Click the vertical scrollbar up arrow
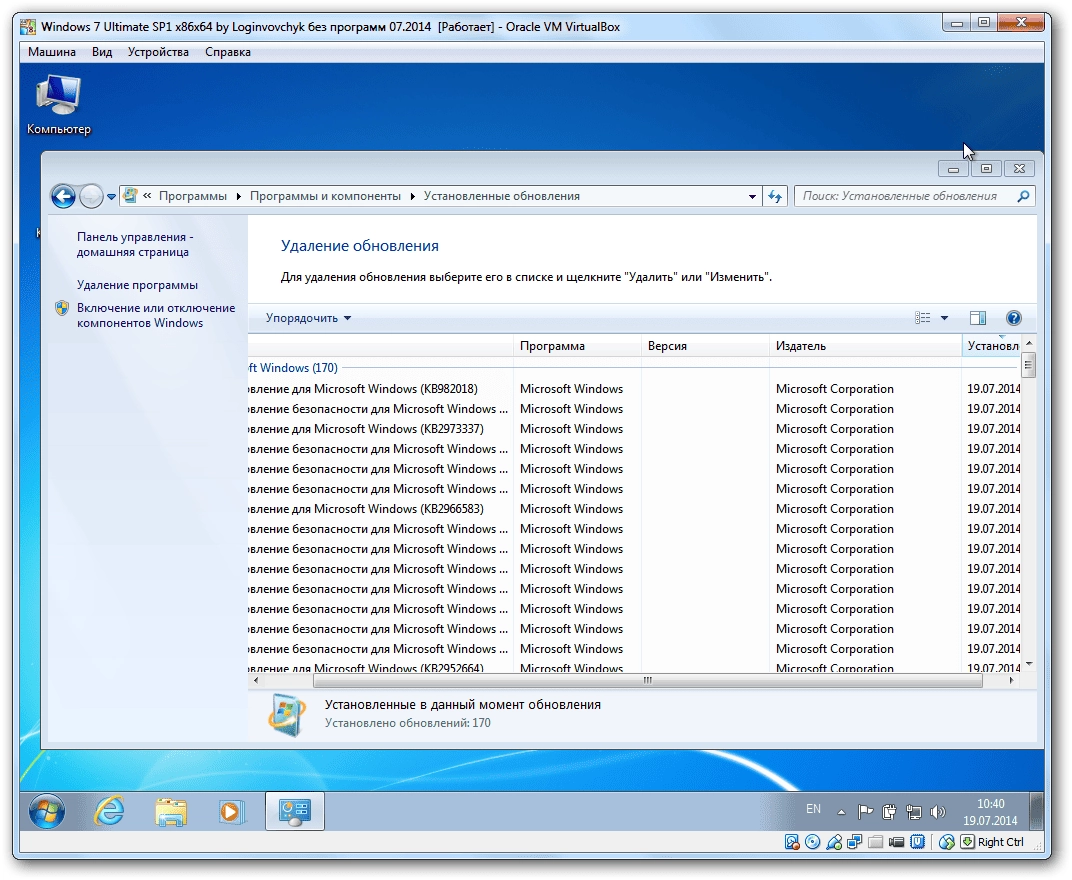This screenshot has height=880, width=1072. (x=1029, y=343)
